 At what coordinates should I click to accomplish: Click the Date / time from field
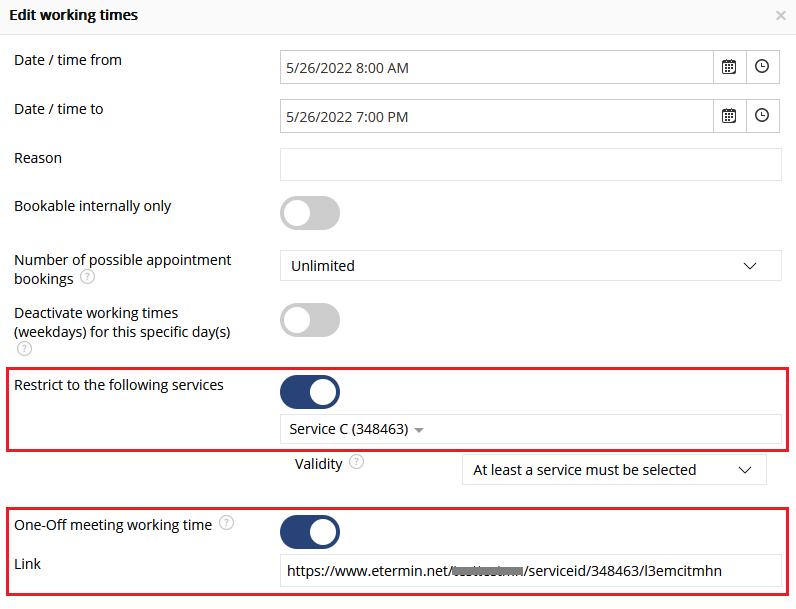pyautogui.click(x=497, y=67)
